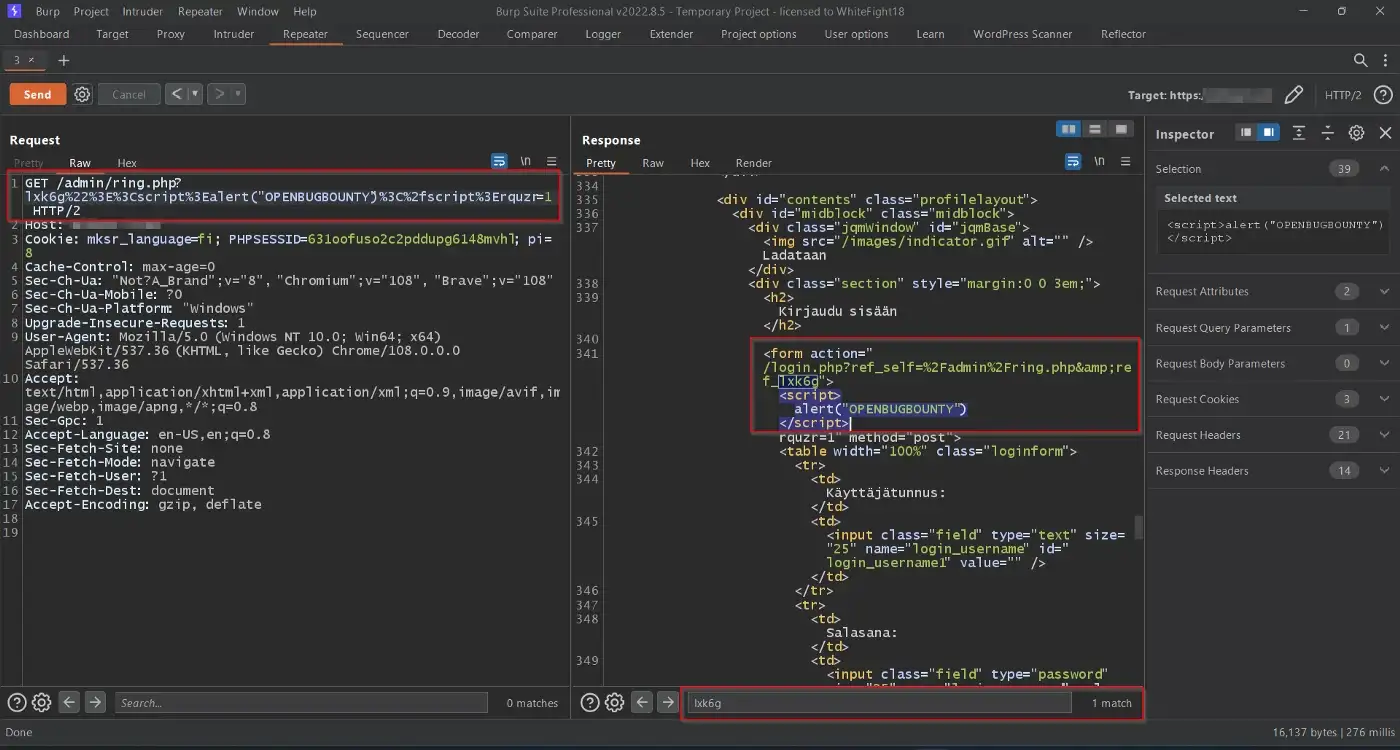Jump to previous match in Request search

(x=69, y=702)
